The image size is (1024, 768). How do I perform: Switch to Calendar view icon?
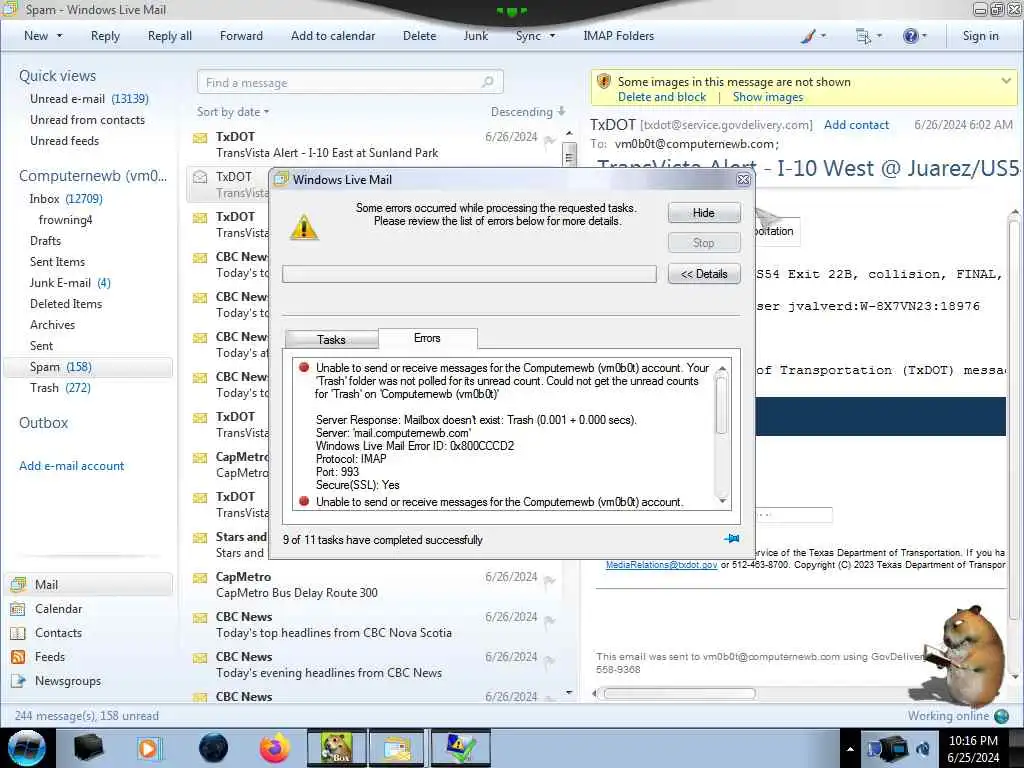pyautogui.click(x=18, y=609)
